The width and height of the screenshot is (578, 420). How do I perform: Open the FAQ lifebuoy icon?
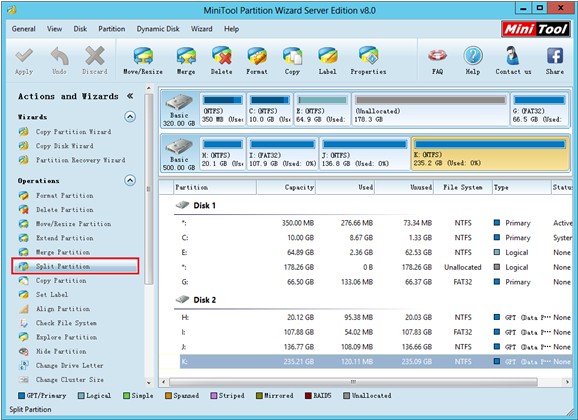pos(438,61)
